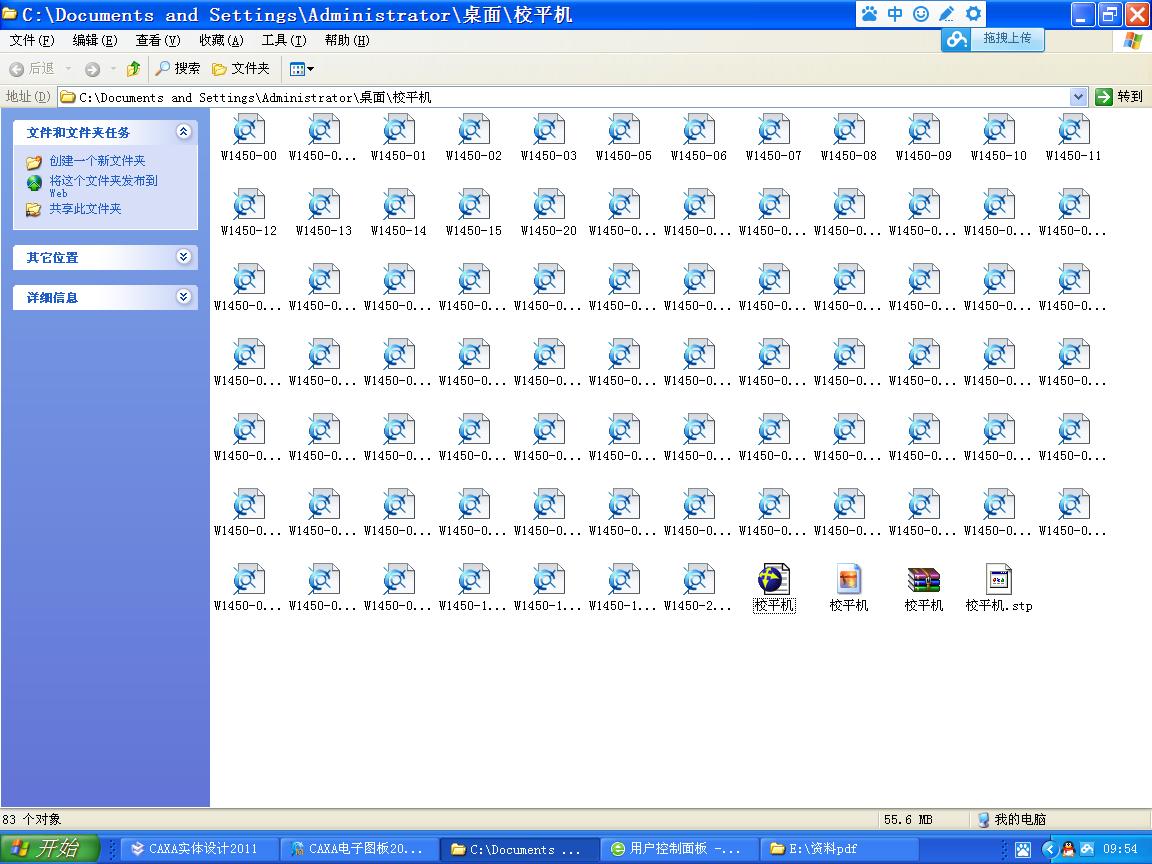Screen dimensions: 1152x864
Task: Click inside the address bar path field
Action: point(566,97)
